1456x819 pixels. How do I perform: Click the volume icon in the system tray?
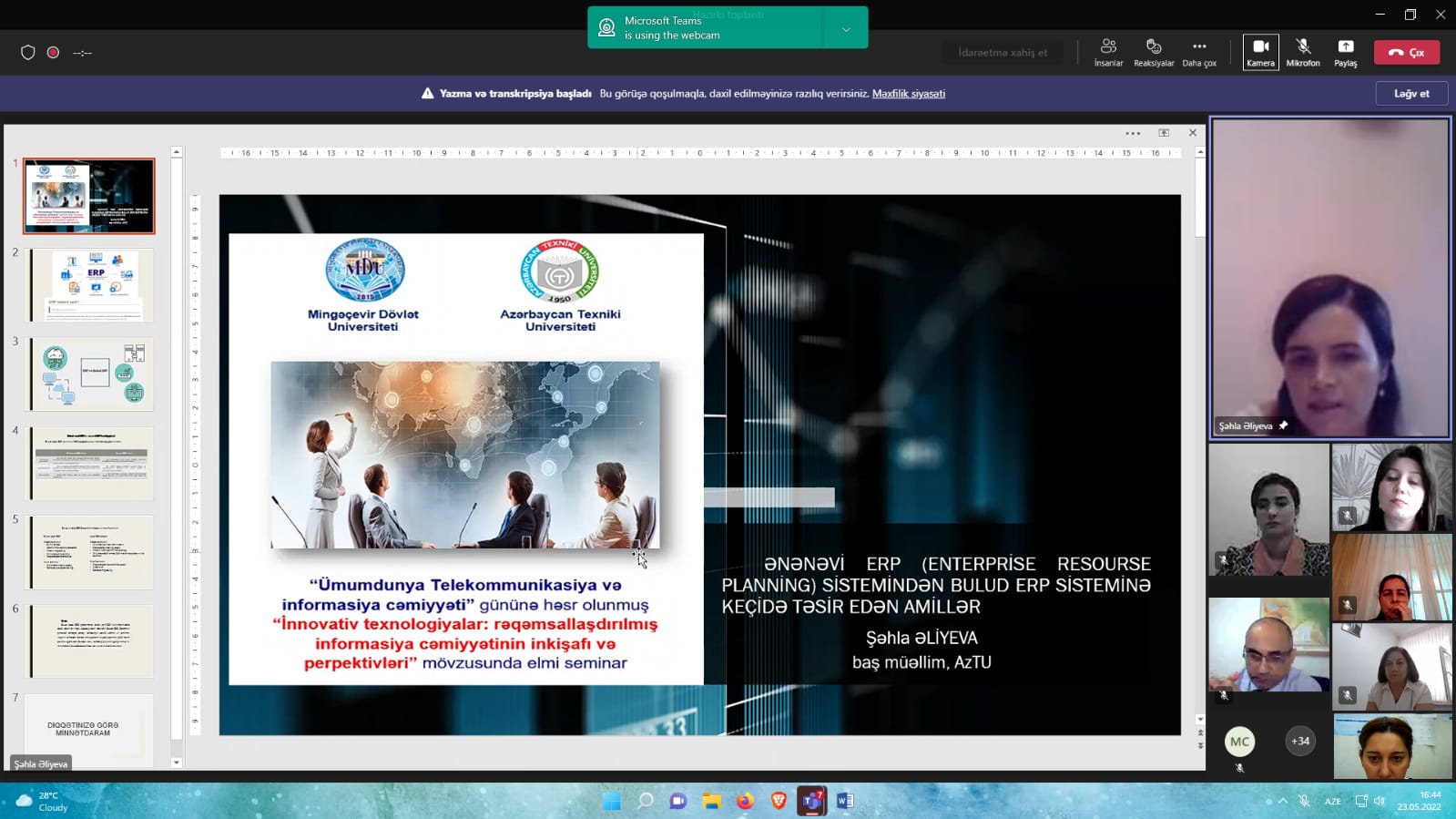[x=1380, y=801]
